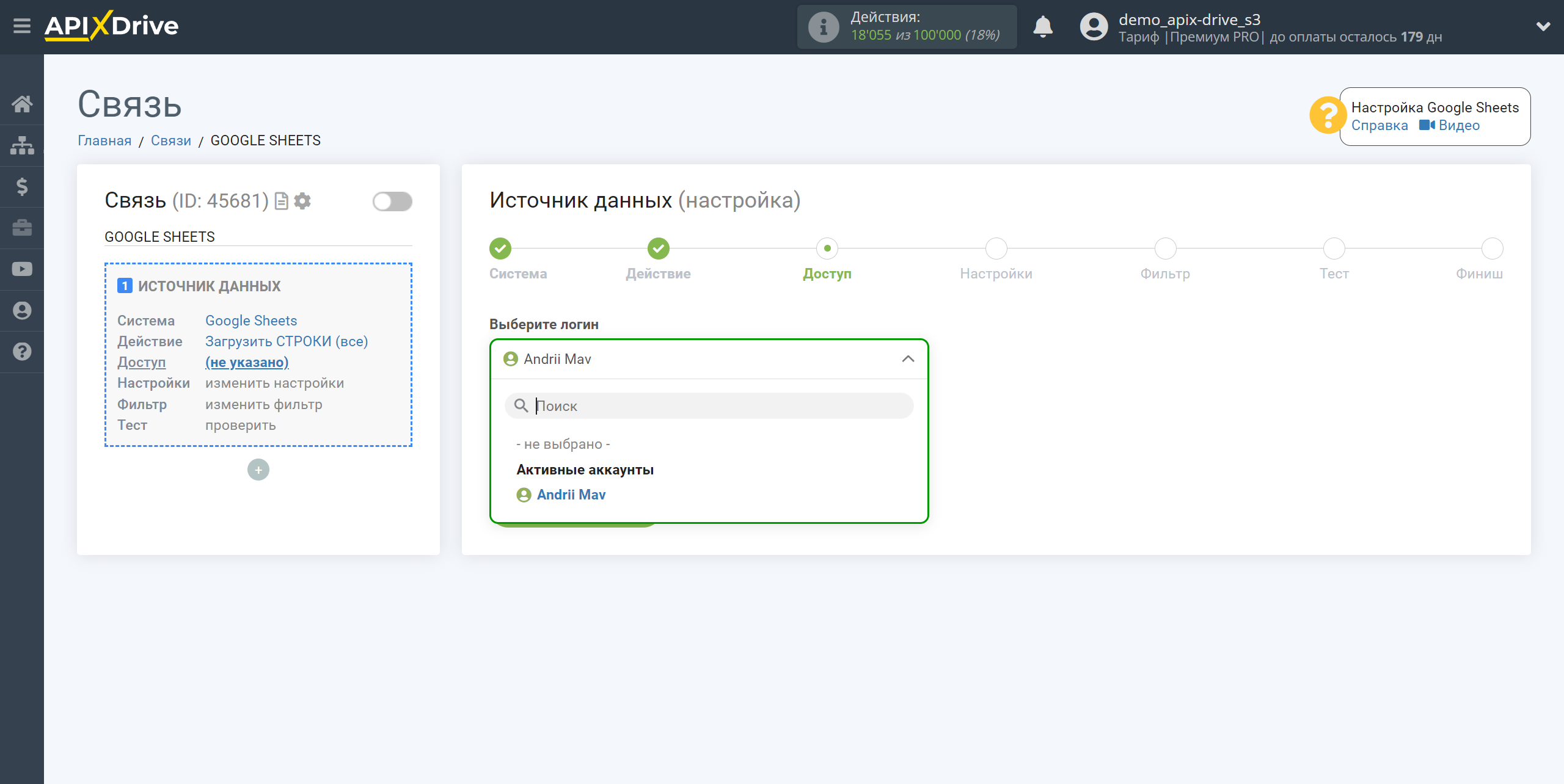Toggle the connection enable/disable switch
Image resolution: width=1564 pixels, height=784 pixels.
[x=392, y=202]
